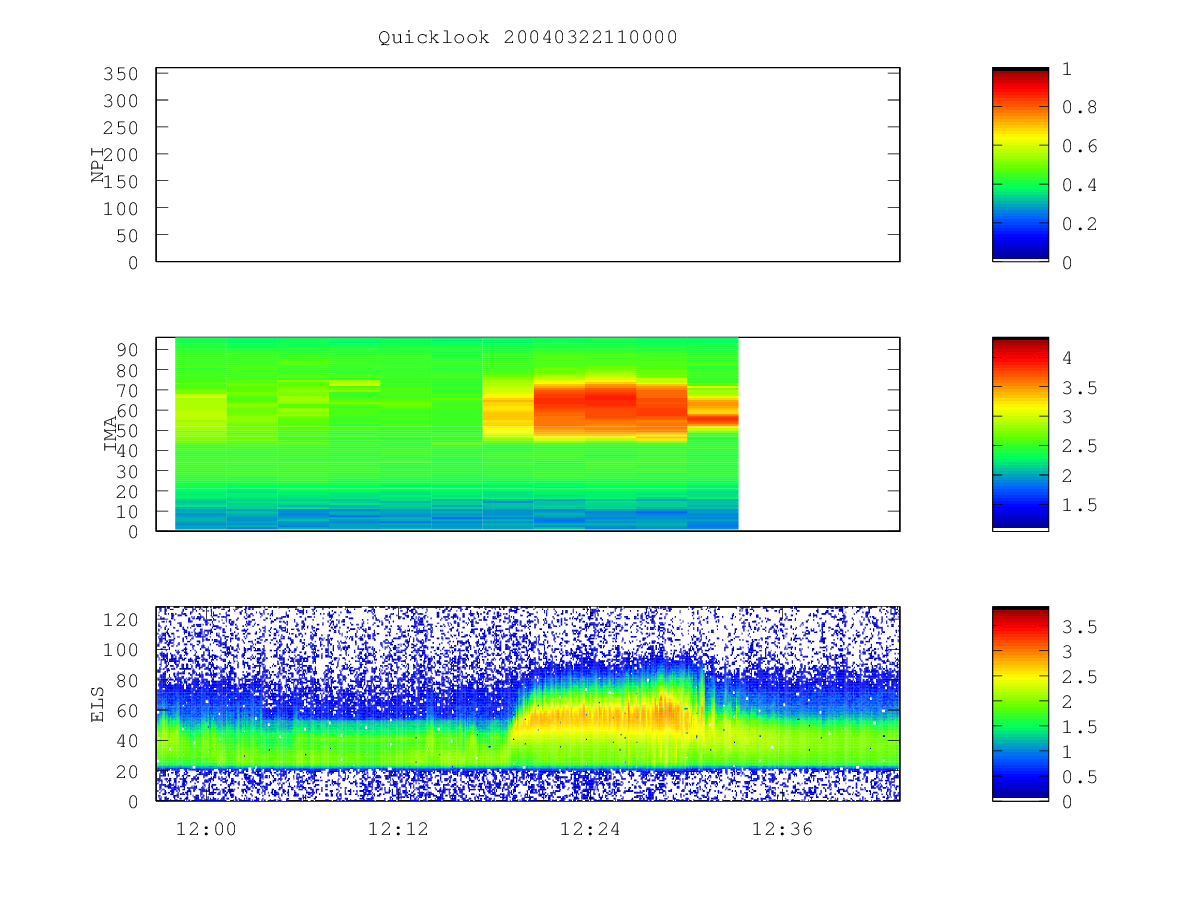Click the title "Quicklook 20040322110000"
The width and height of the screenshot is (1200, 900).
528,38
